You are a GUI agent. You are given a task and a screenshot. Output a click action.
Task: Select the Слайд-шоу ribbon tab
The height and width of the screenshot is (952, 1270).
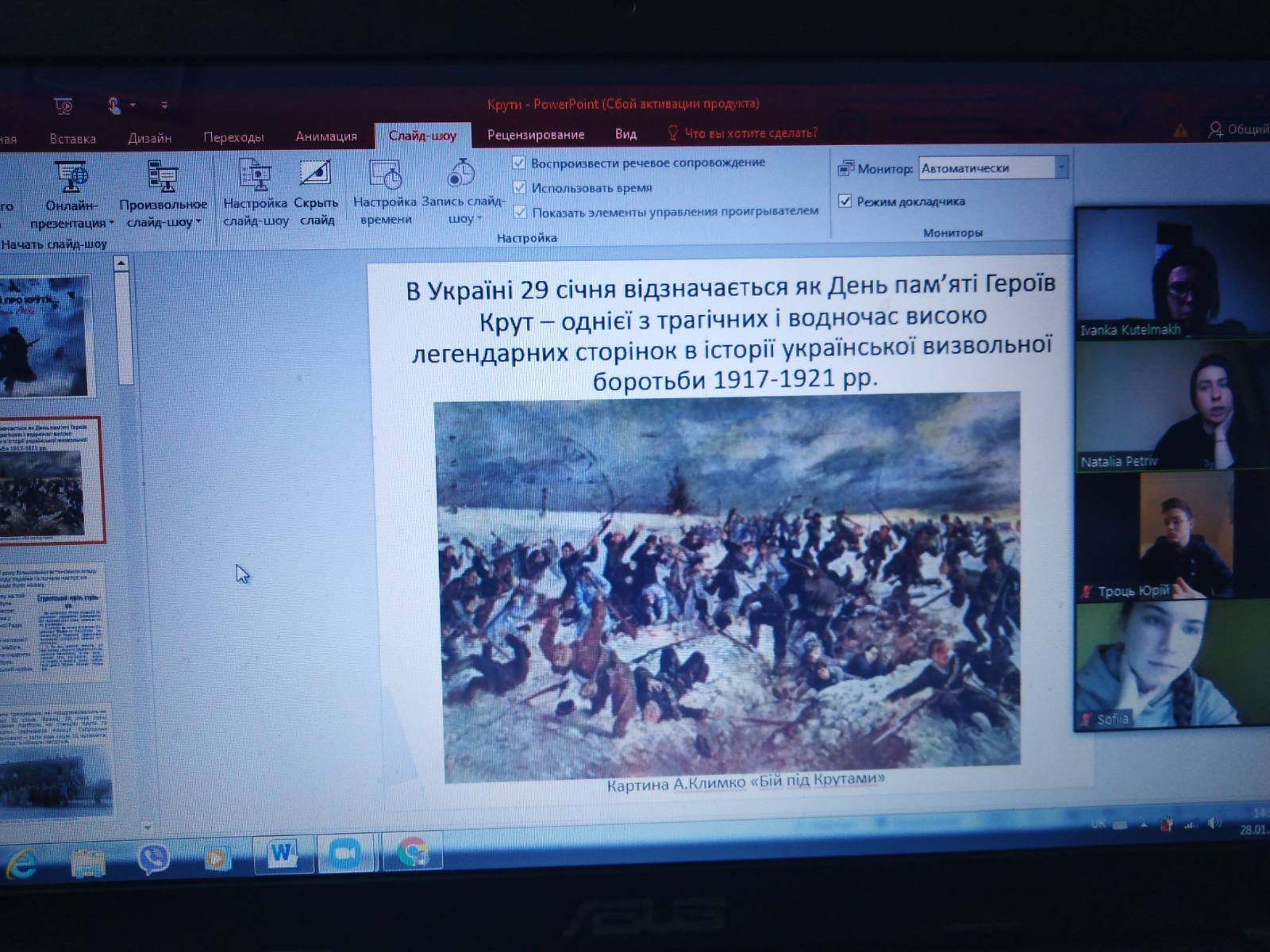(x=422, y=135)
